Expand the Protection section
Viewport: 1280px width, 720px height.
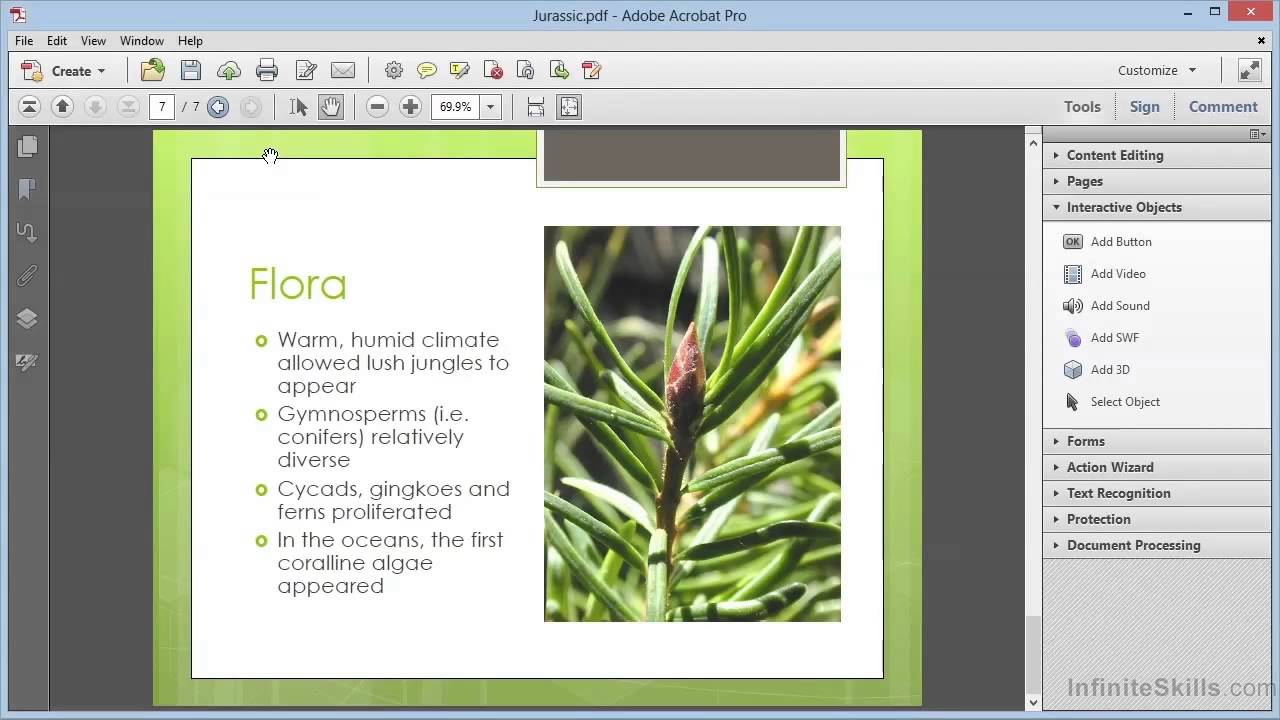pyautogui.click(x=1156, y=519)
